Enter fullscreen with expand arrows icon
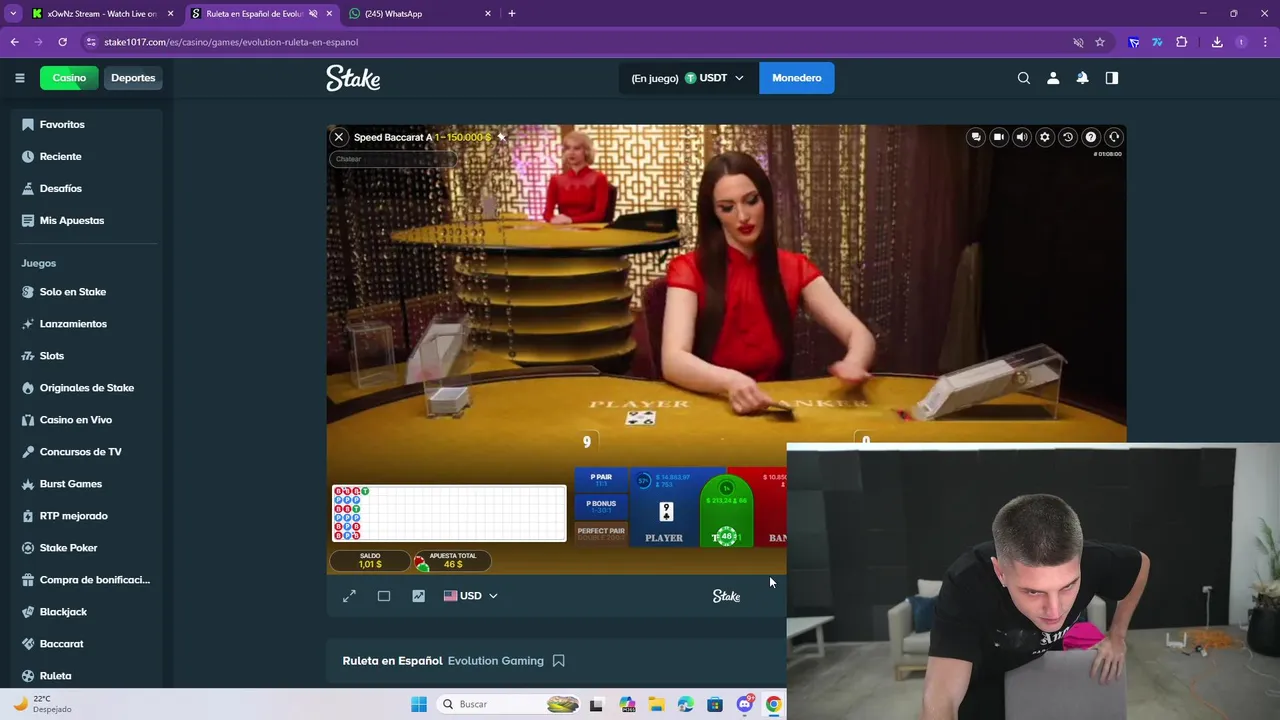This screenshot has height=720, width=1280. click(349, 596)
